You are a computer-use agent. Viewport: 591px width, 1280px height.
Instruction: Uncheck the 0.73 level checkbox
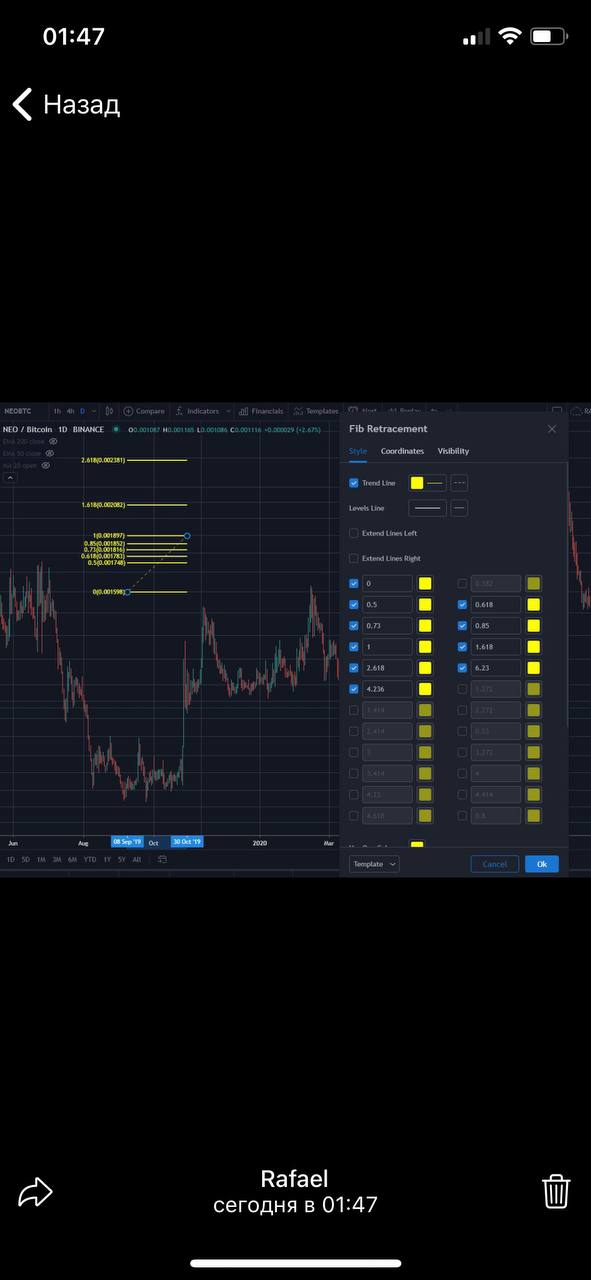coord(354,625)
